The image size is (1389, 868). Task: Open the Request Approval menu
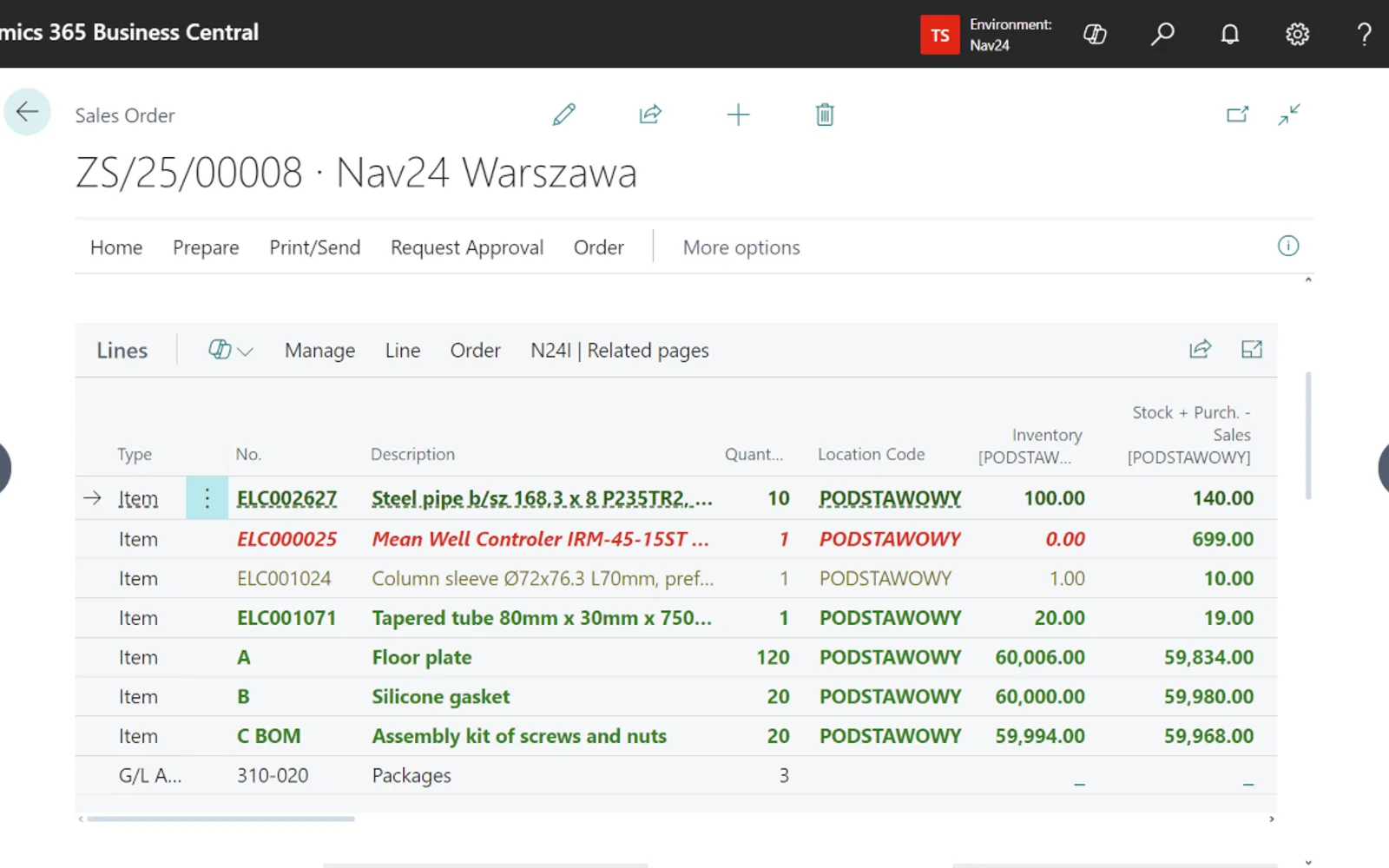pos(467,247)
